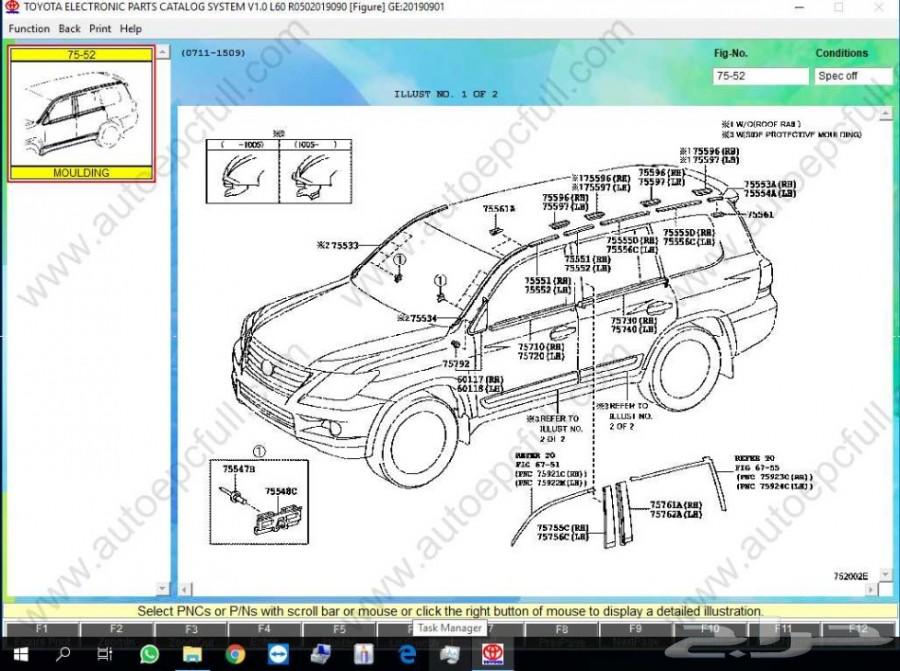The height and width of the screenshot is (671, 900).
Task: Click the illustration scroll right arrow
Action: (x=871, y=589)
